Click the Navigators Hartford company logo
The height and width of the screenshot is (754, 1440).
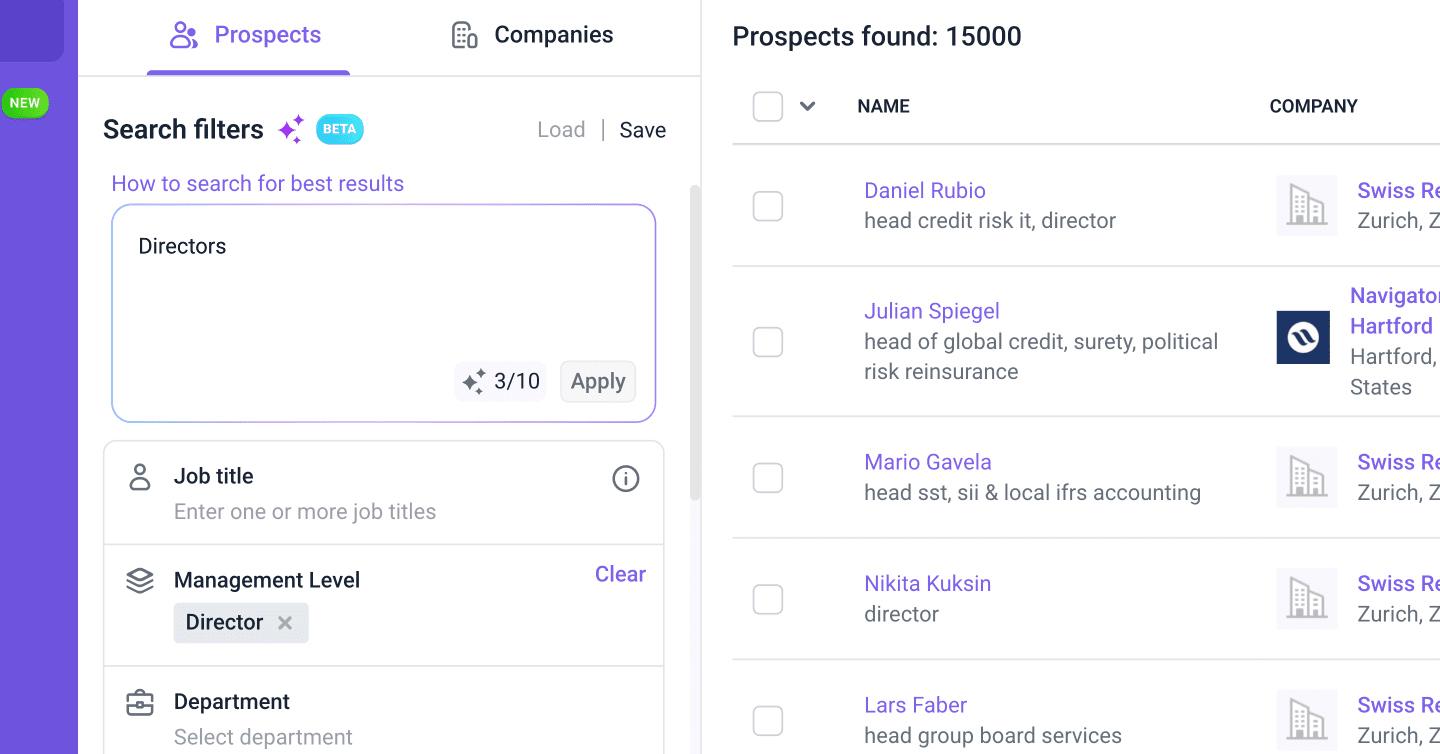(x=1303, y=337)
